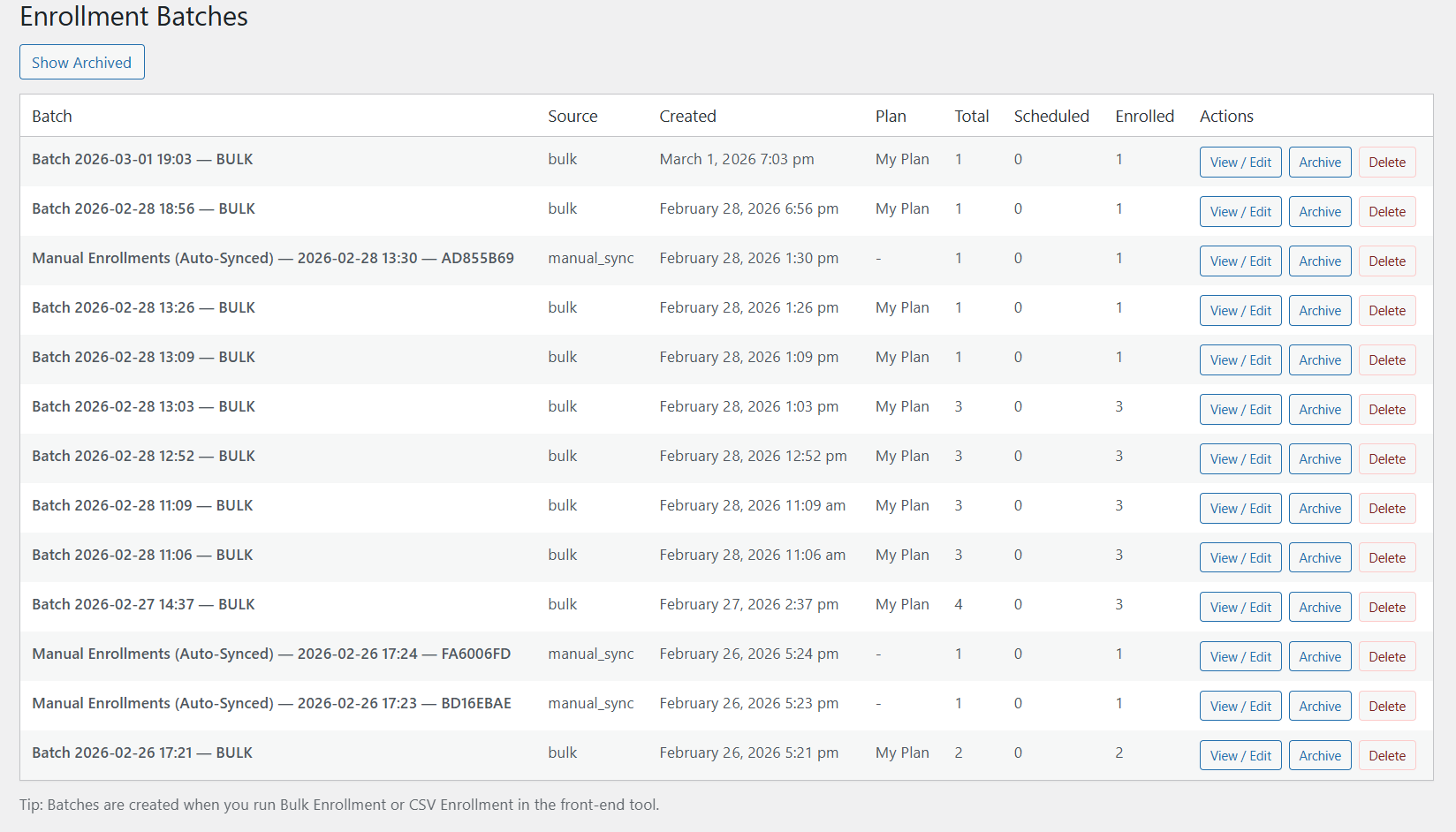Archive the Batch 2026-02-28 13:26 entry

click(1320, 310)
